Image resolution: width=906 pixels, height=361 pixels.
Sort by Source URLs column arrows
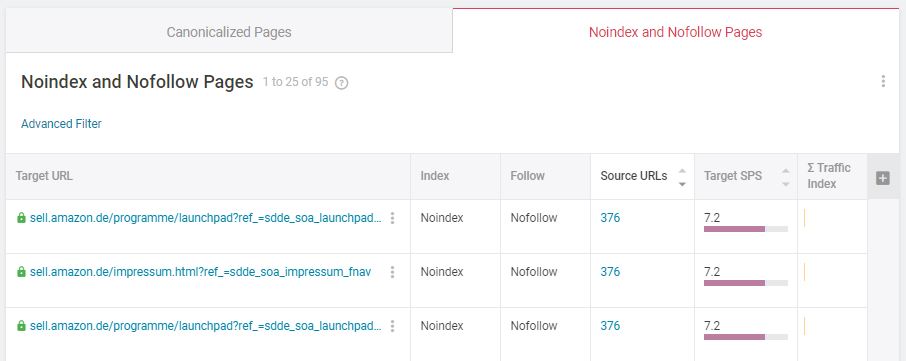point(682,177)
